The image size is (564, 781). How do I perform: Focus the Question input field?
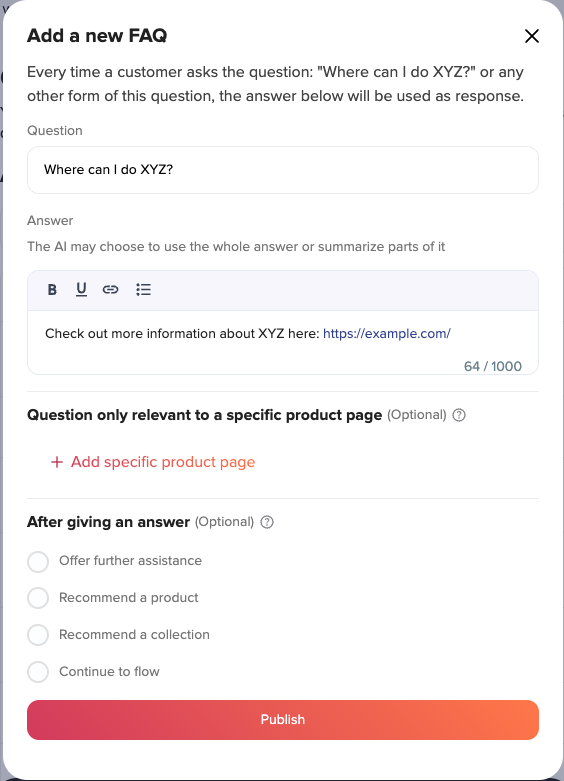click(x=282, y=170)
